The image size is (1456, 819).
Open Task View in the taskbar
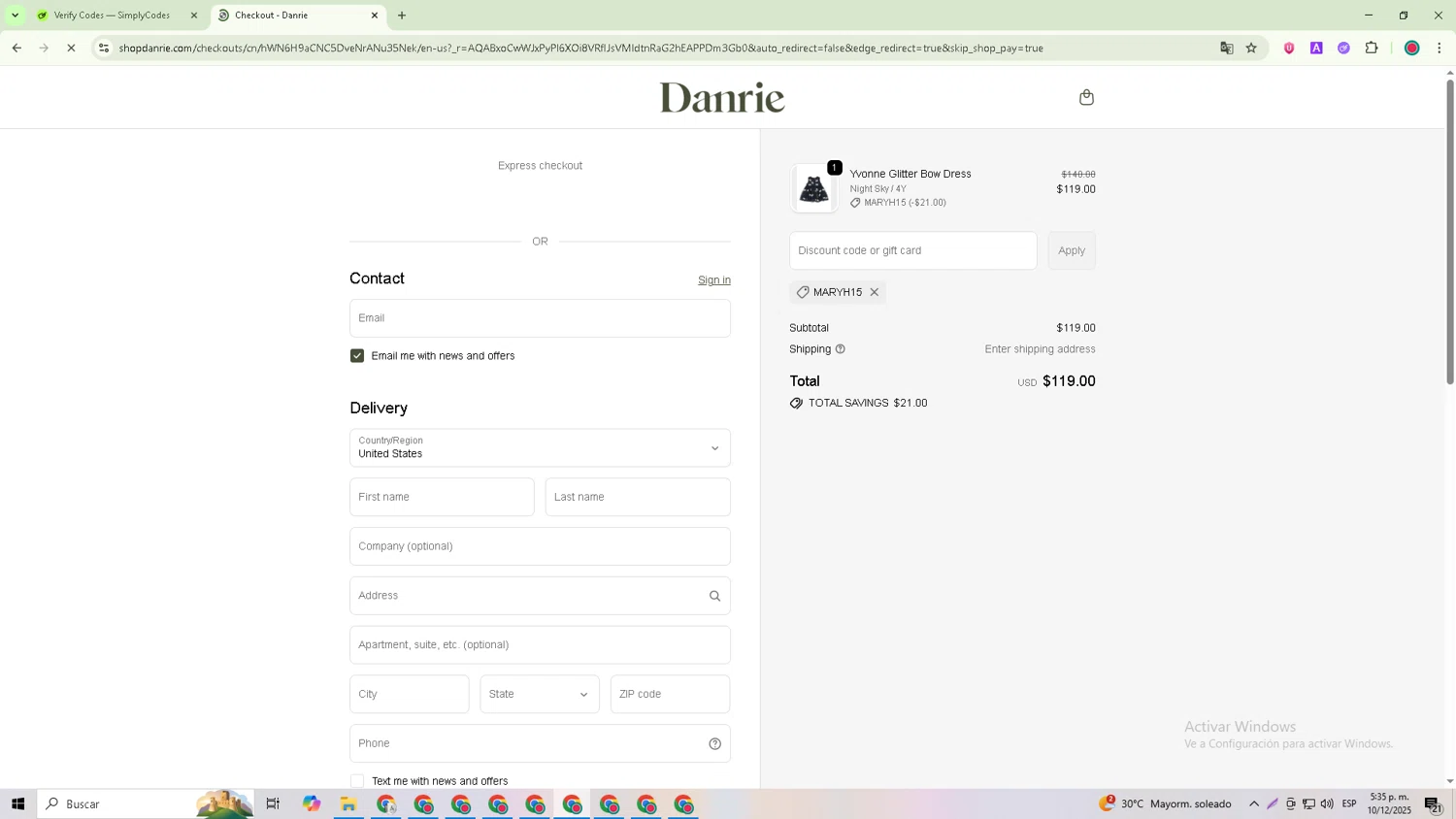tap(273, 804)
